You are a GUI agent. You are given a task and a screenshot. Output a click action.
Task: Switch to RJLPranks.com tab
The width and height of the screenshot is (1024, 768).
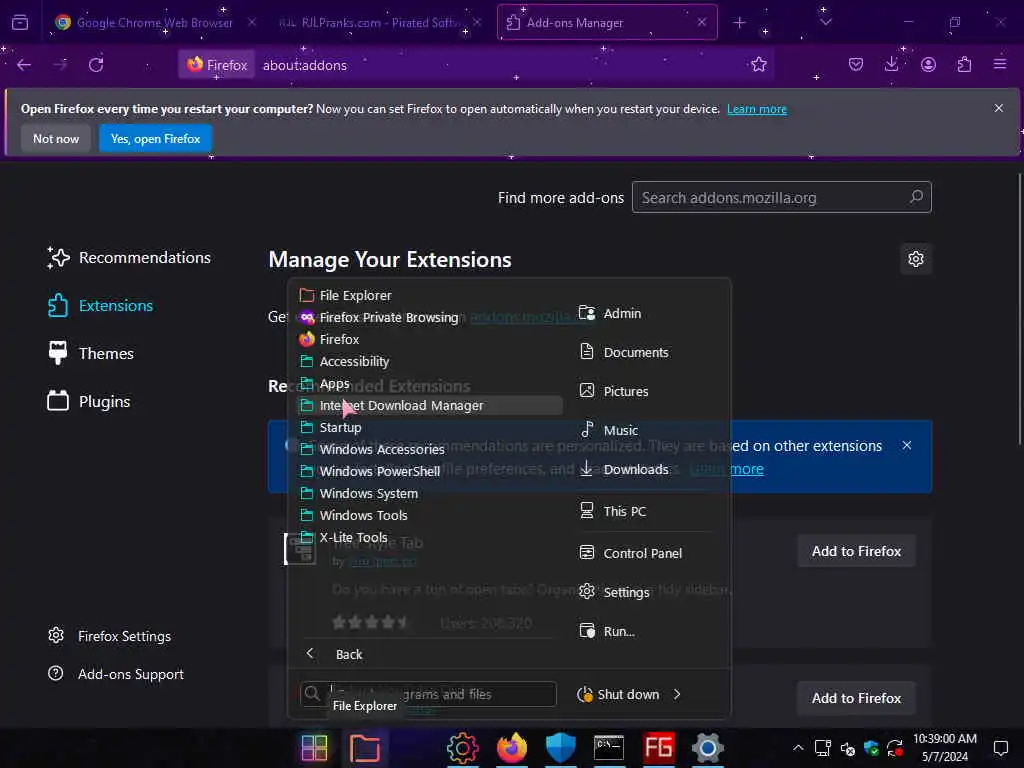(380, 23)
